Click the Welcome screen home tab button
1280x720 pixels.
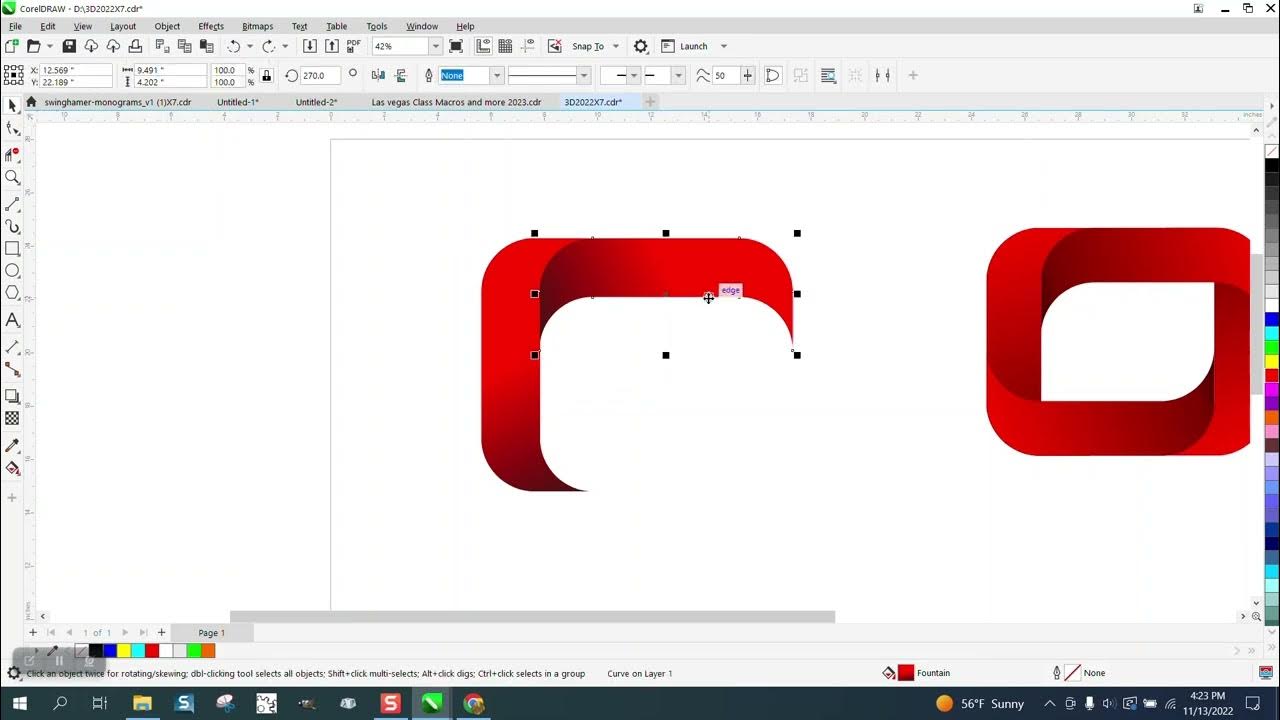31,102
